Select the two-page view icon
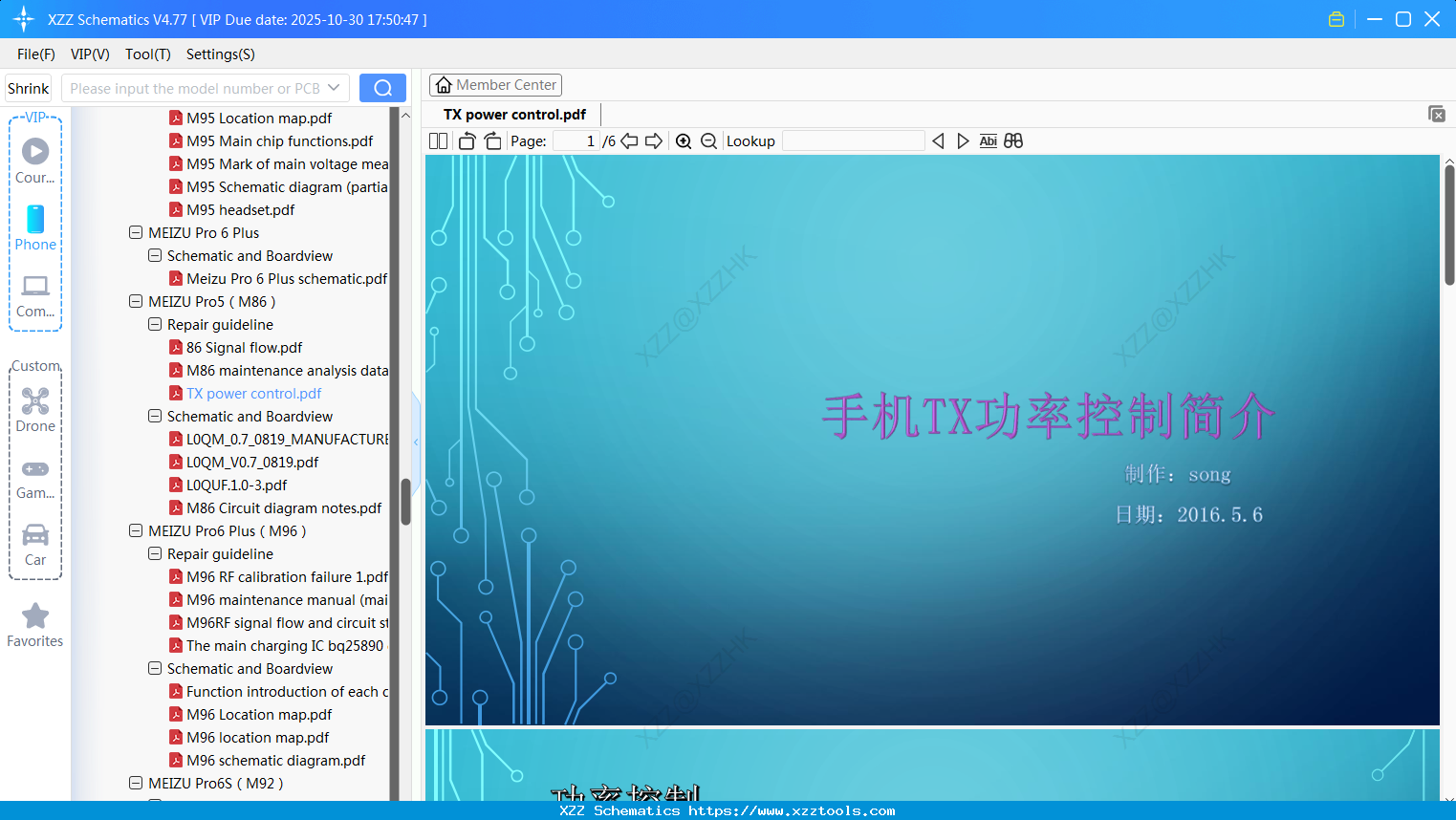 438,140
